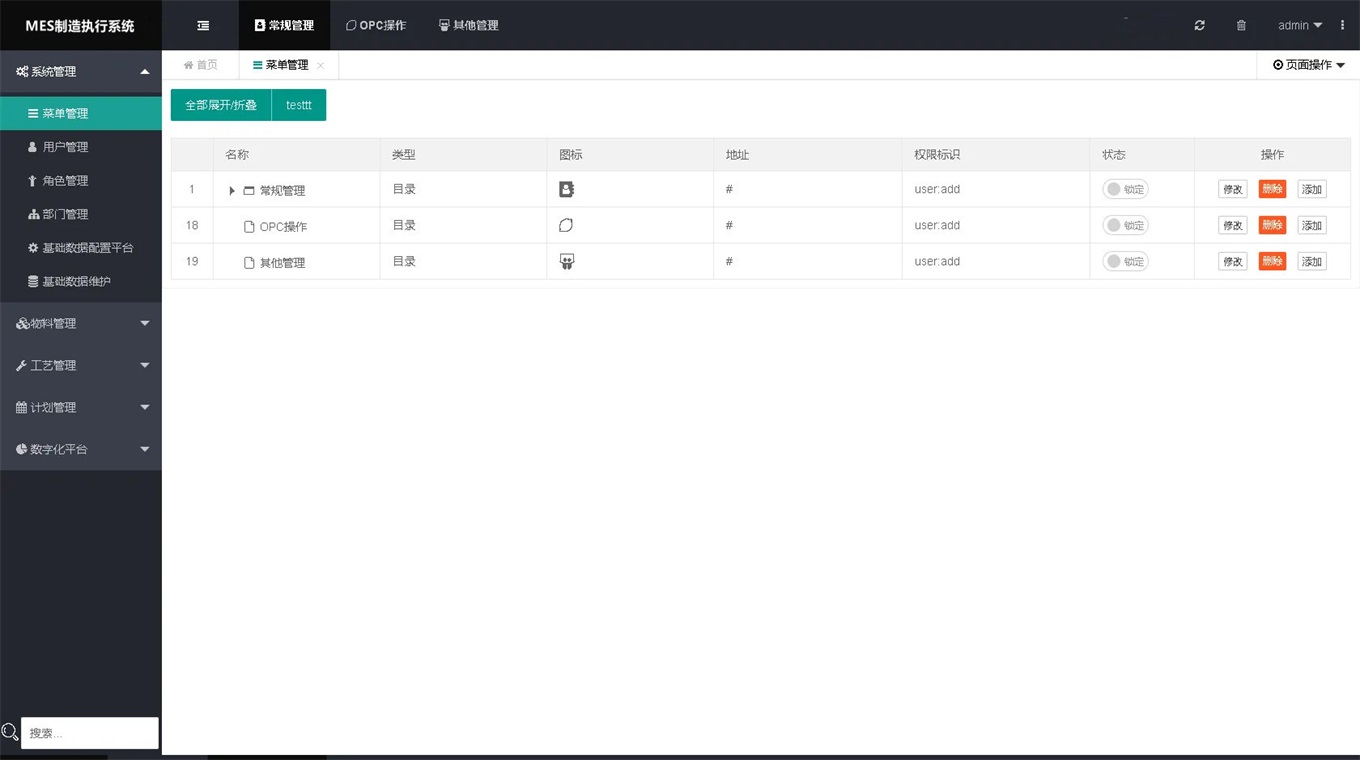The image size is (1360, 760).
Task: Click 修改 for the OPC操作 row
Action: 1233,225
